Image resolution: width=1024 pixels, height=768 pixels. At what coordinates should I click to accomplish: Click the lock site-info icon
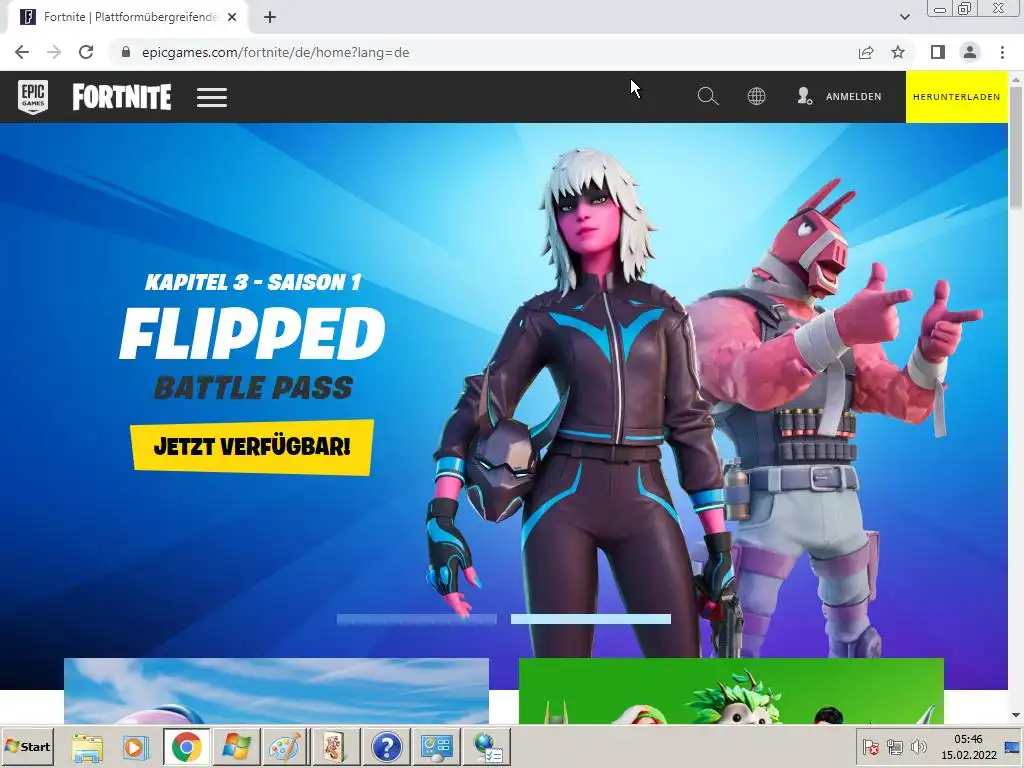pos(126,52)
